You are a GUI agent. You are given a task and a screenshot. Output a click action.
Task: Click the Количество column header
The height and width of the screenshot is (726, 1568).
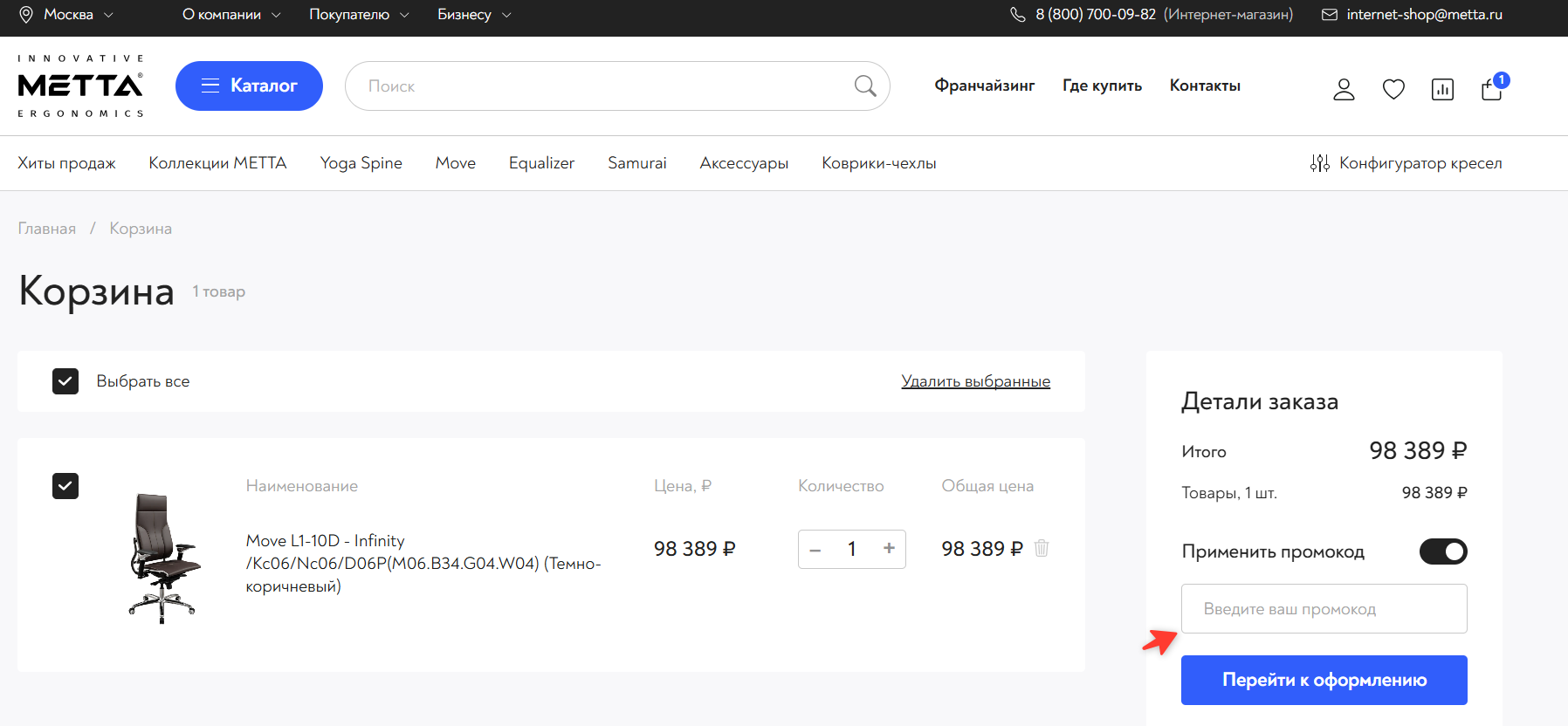coord(841,486)
